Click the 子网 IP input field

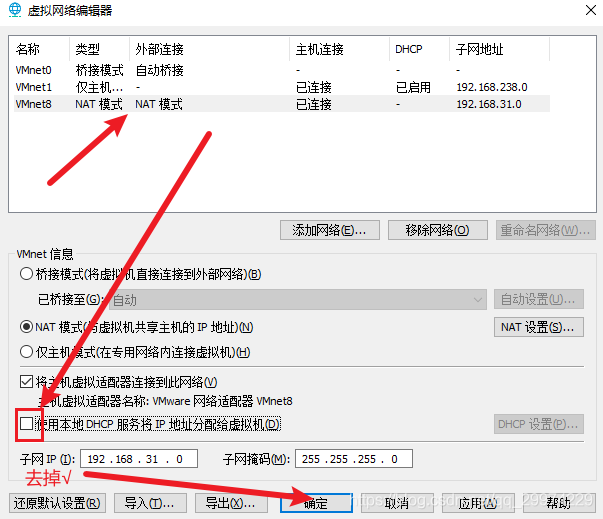[x=139, y=459]
